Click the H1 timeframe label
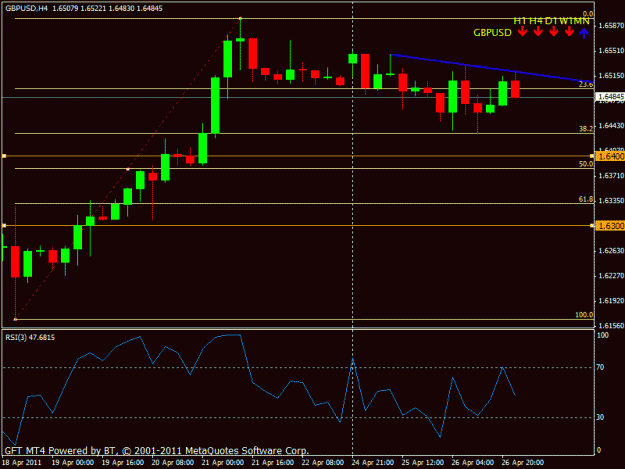The width and height of the screenshot is (625, 469). pyautogui.click(x=520, y=21)
